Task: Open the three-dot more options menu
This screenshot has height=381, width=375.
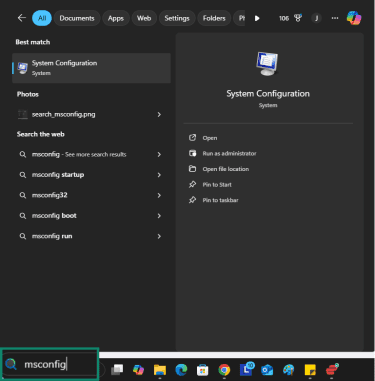Action: pyautogui.click(x=335, y=18)
